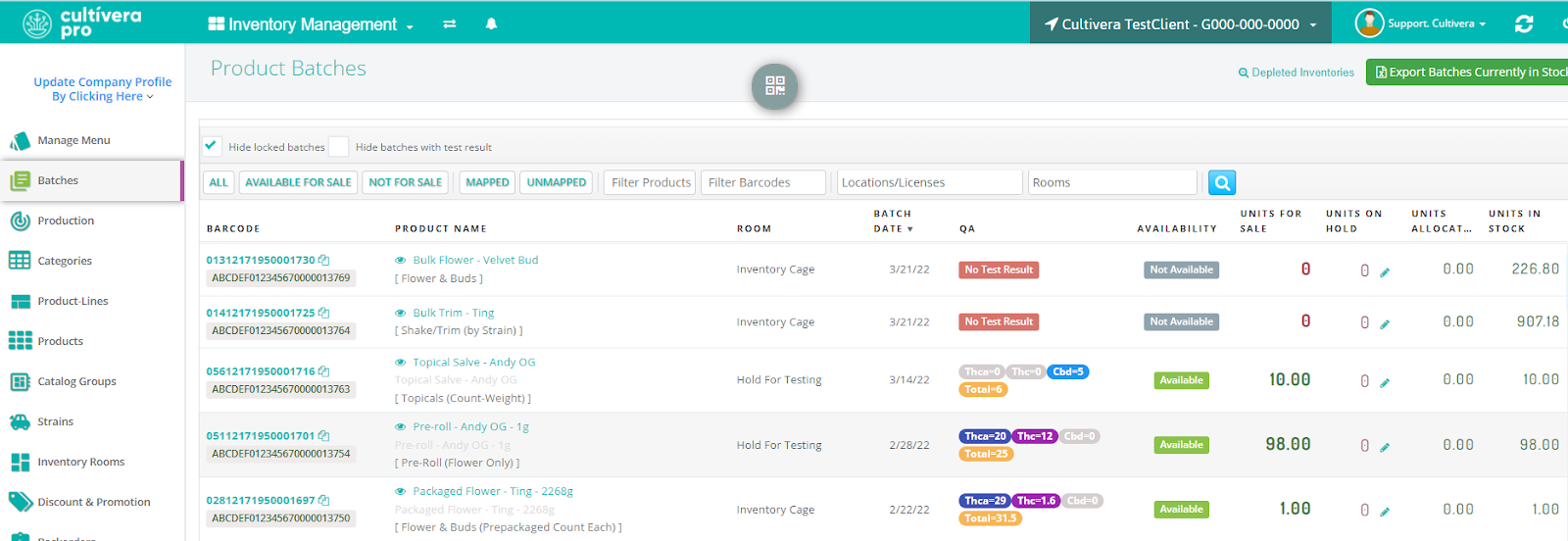The height and width of the screenshot is (541, 1568).
Task: Click Thca=20 badge on Pre-roll row
Action: tap(985, 436)
